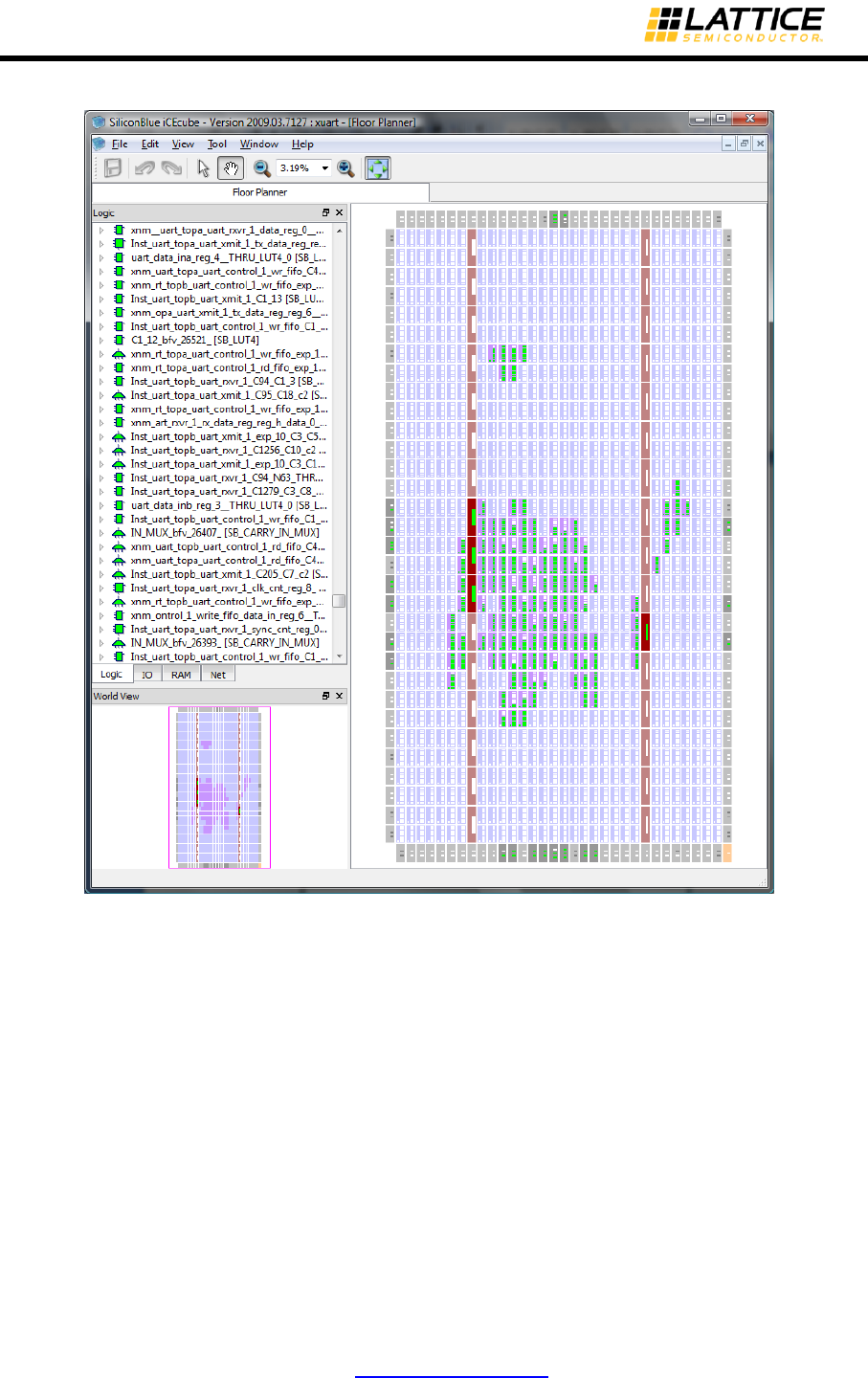Float the Logic panel
This screenshot has width=868, height=1378.
tap(325, 212)
